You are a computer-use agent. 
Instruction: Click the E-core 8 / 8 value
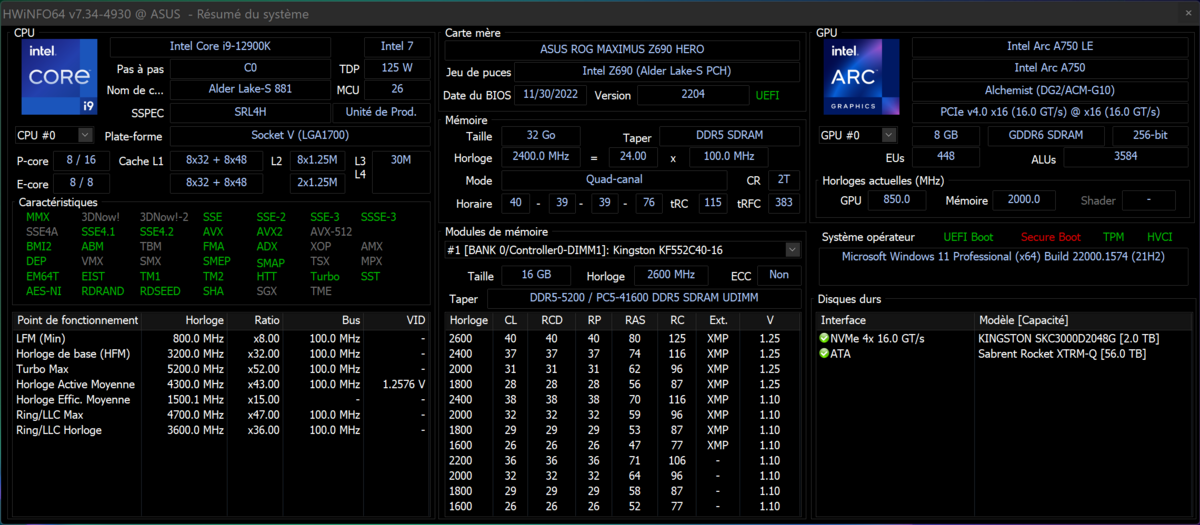[x=82, y=182]
